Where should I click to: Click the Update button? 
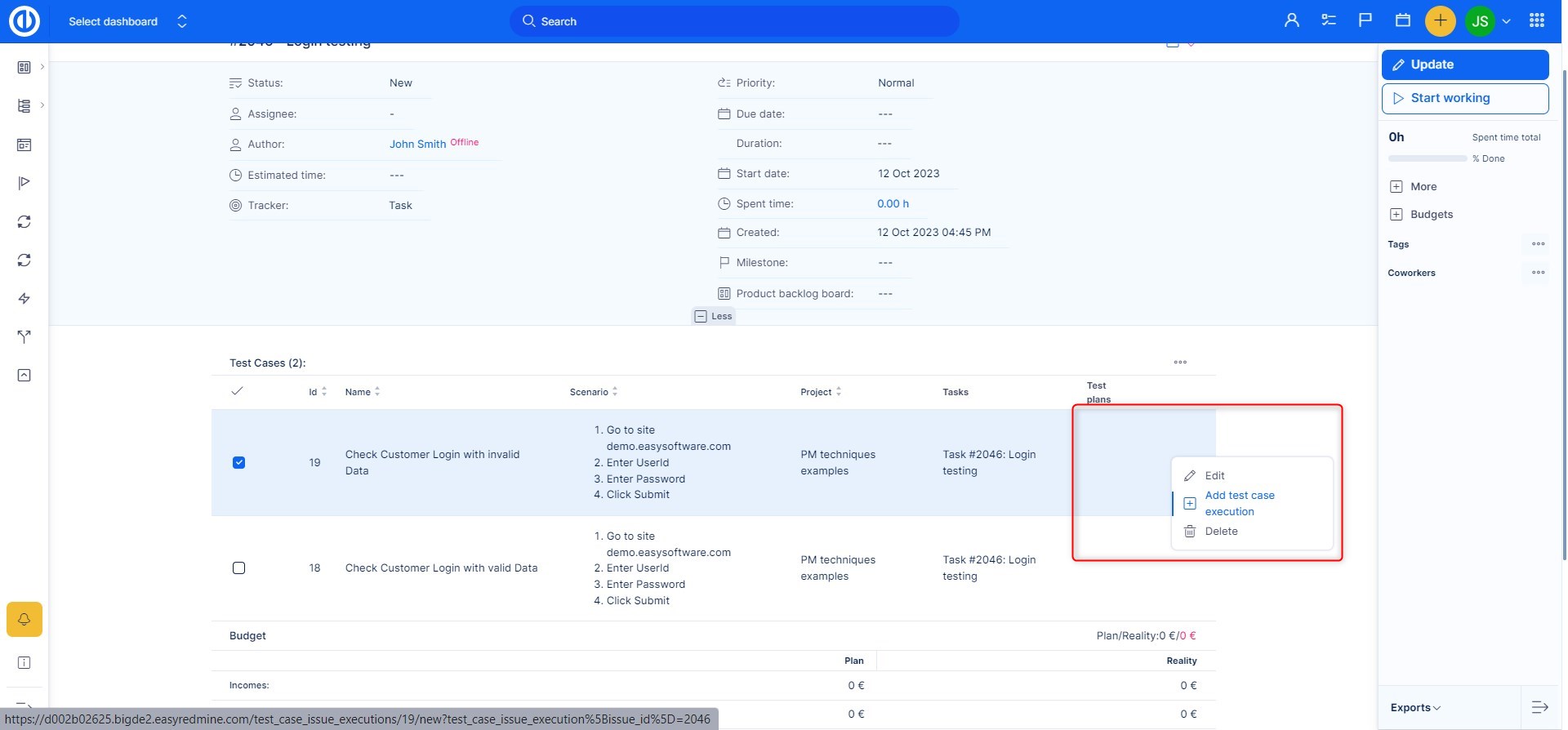click(x=1464, y=65)
